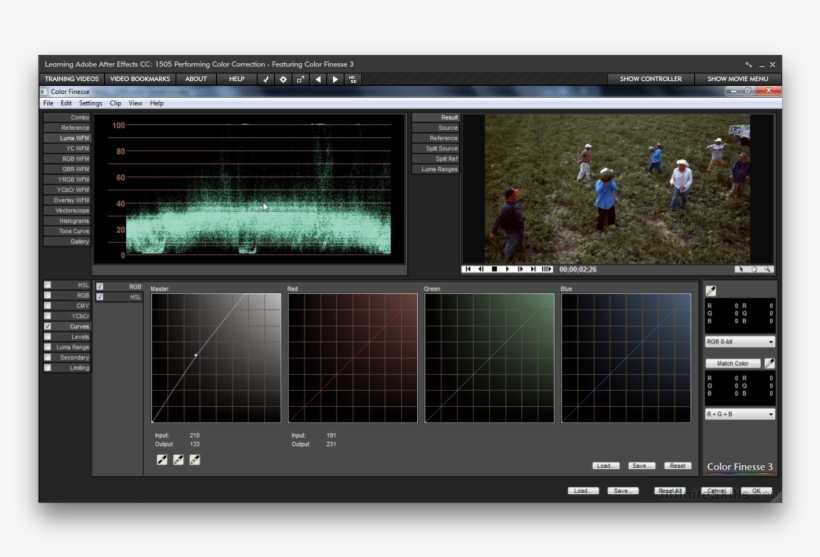Pick white point eyedropper under Master curve

coord(195,459)
